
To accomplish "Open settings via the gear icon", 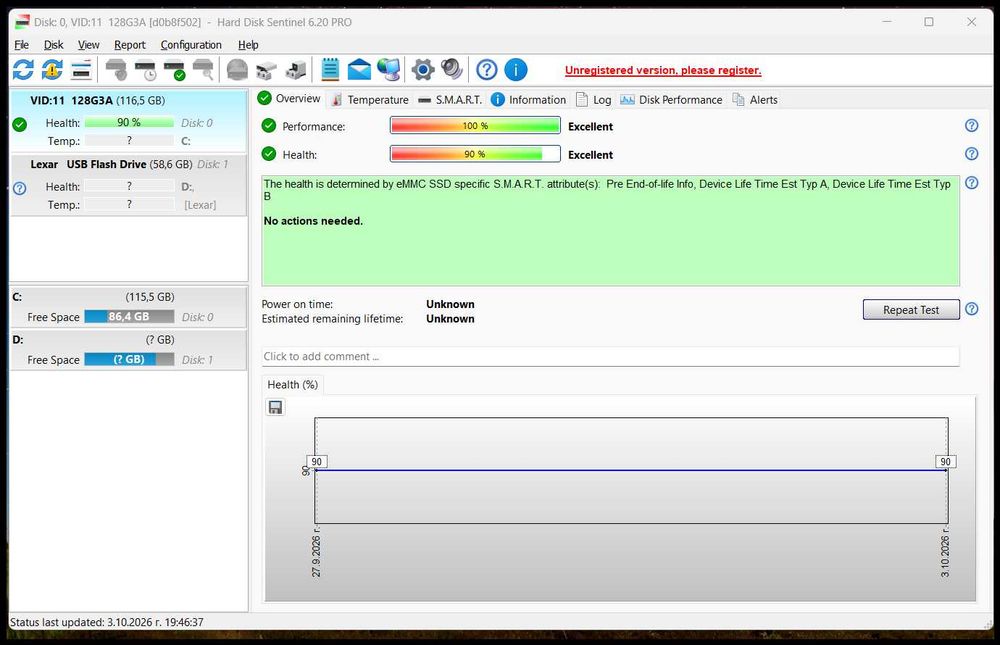I will [423, 70].
